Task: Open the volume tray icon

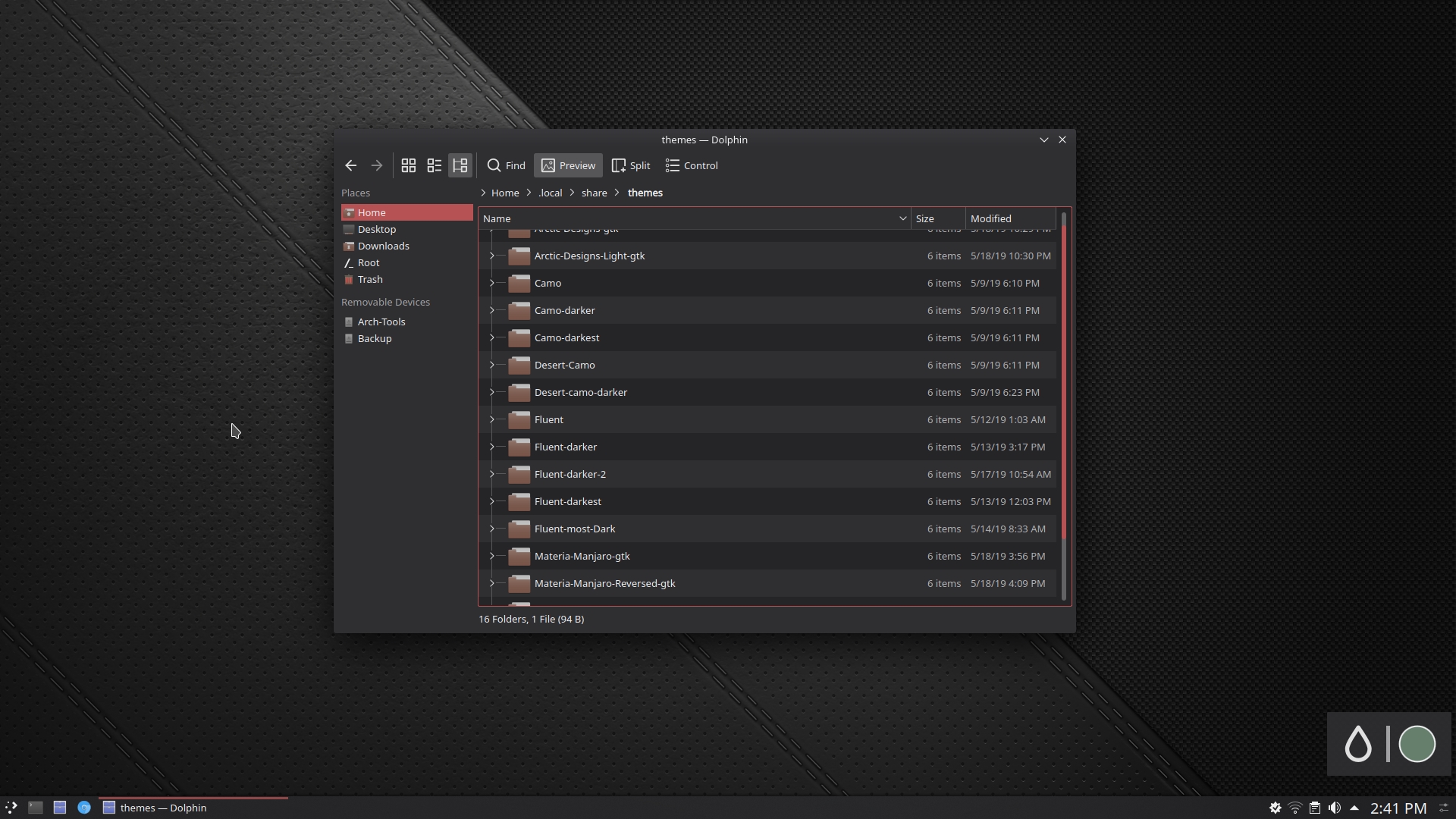Action: pos(1335,808)
